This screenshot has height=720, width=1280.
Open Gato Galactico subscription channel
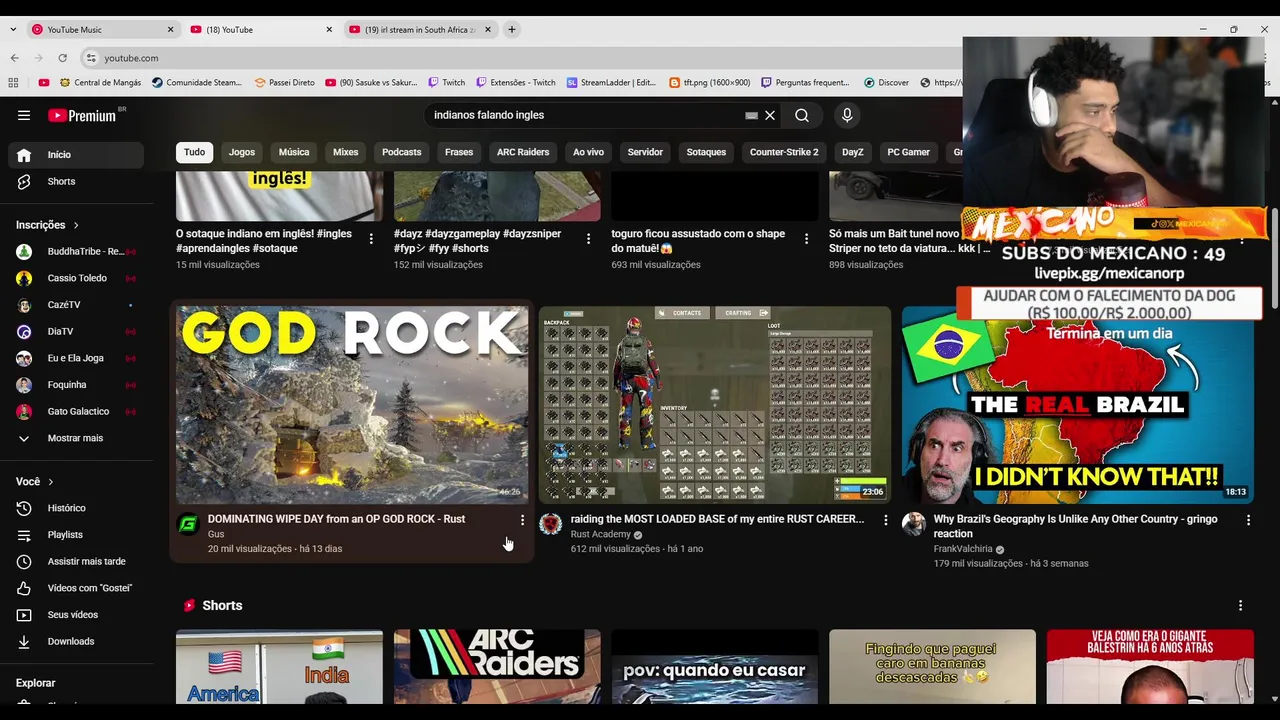(x=76, y=411)
